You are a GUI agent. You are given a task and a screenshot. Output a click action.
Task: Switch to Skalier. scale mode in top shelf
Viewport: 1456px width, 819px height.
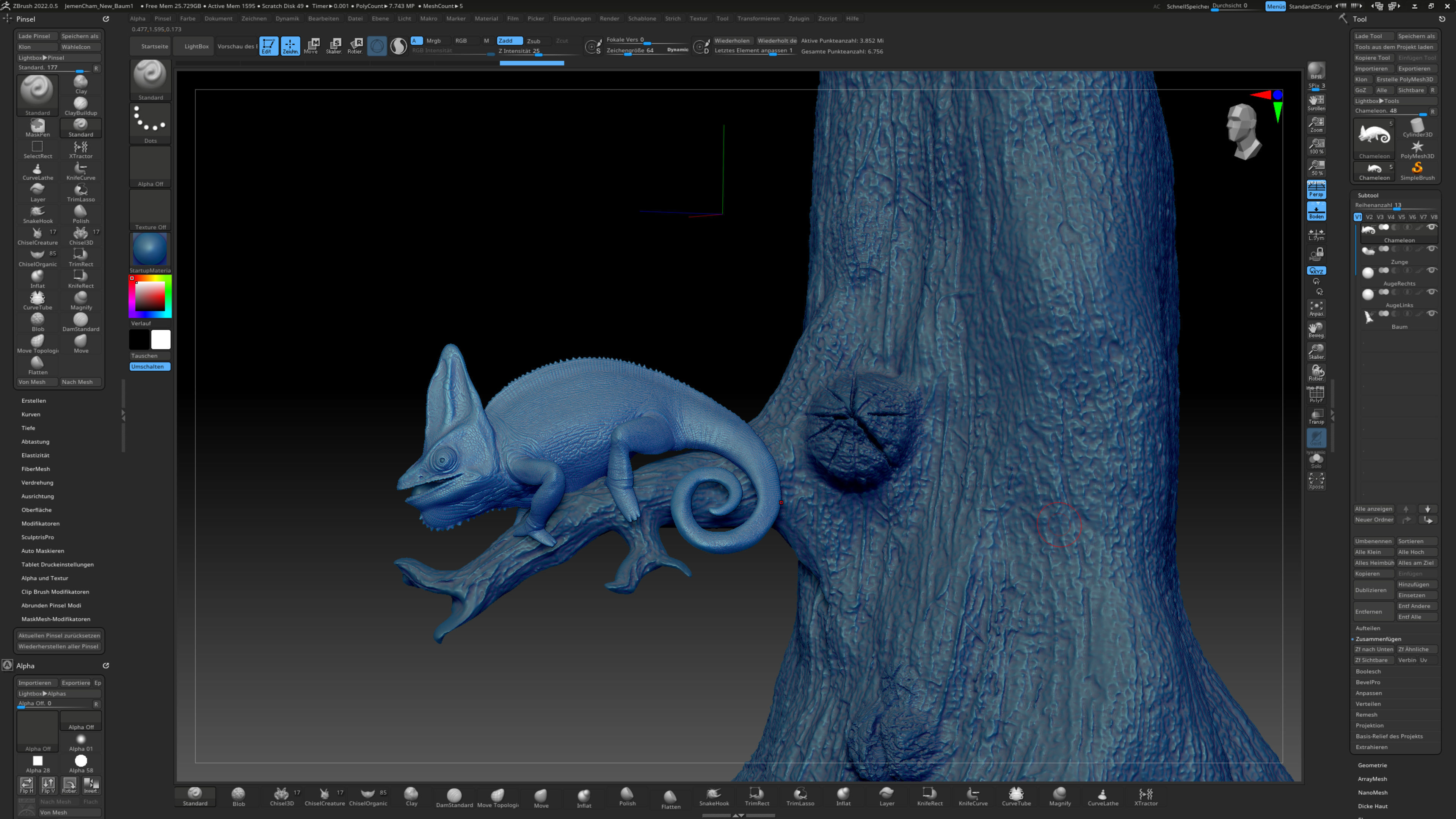[x=334, y=46]
